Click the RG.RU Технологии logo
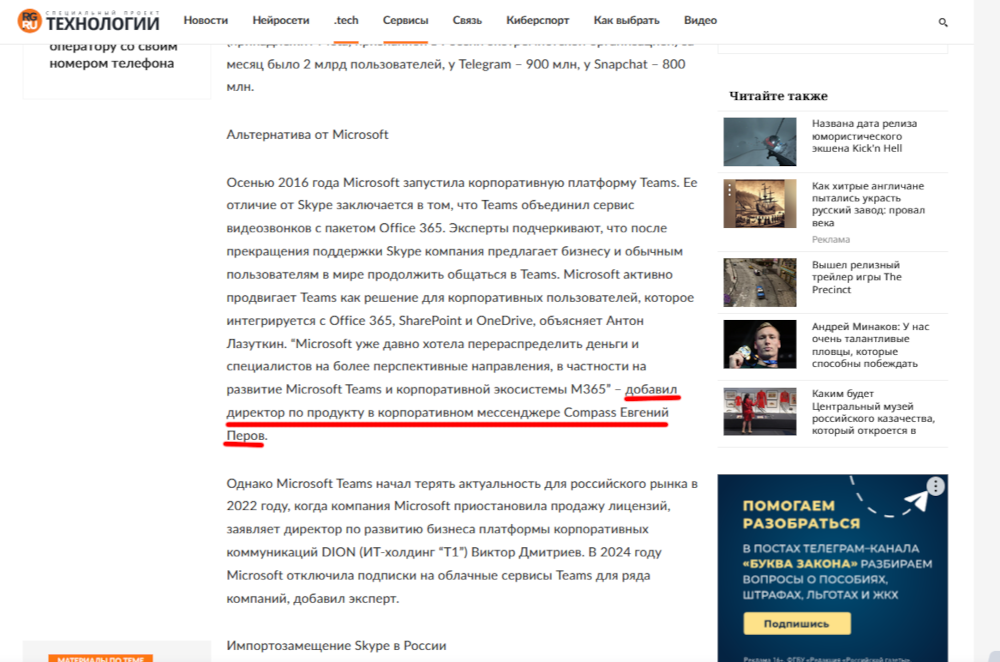The height and width of the screenshot is (662, 1000). click(x=89, y=21)
